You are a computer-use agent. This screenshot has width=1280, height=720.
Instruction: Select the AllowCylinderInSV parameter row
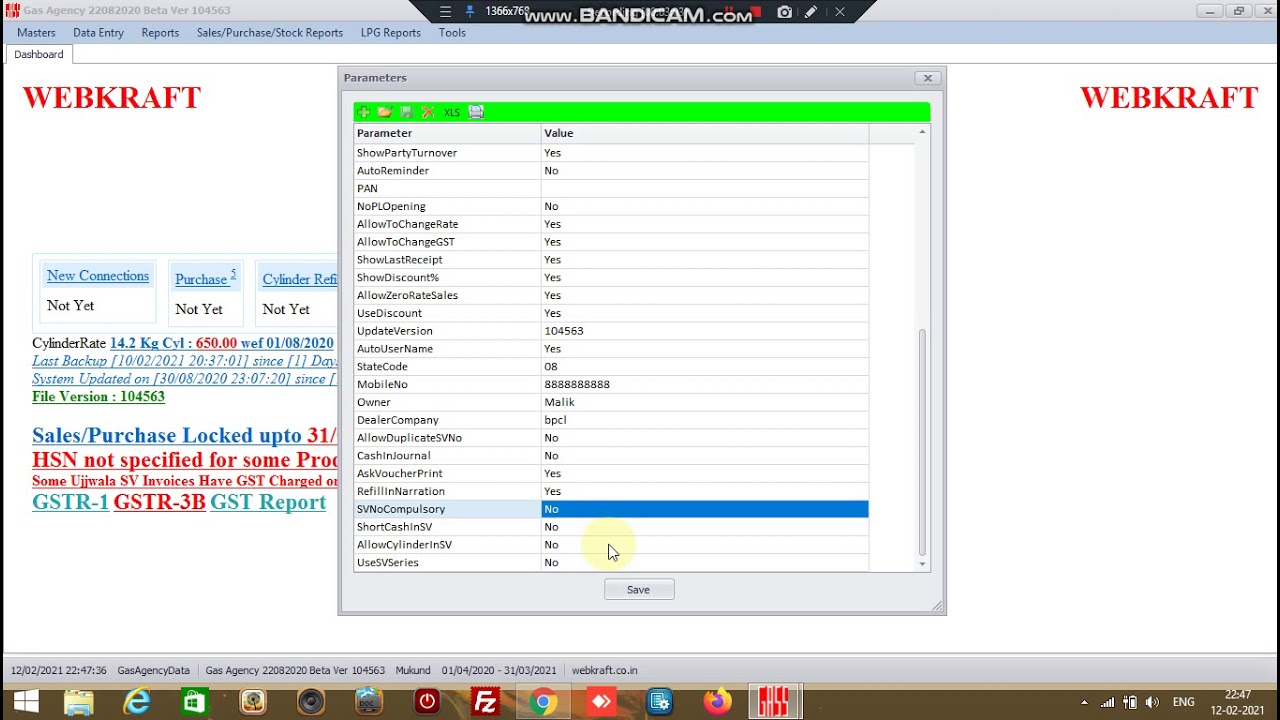tap(611, 545)
